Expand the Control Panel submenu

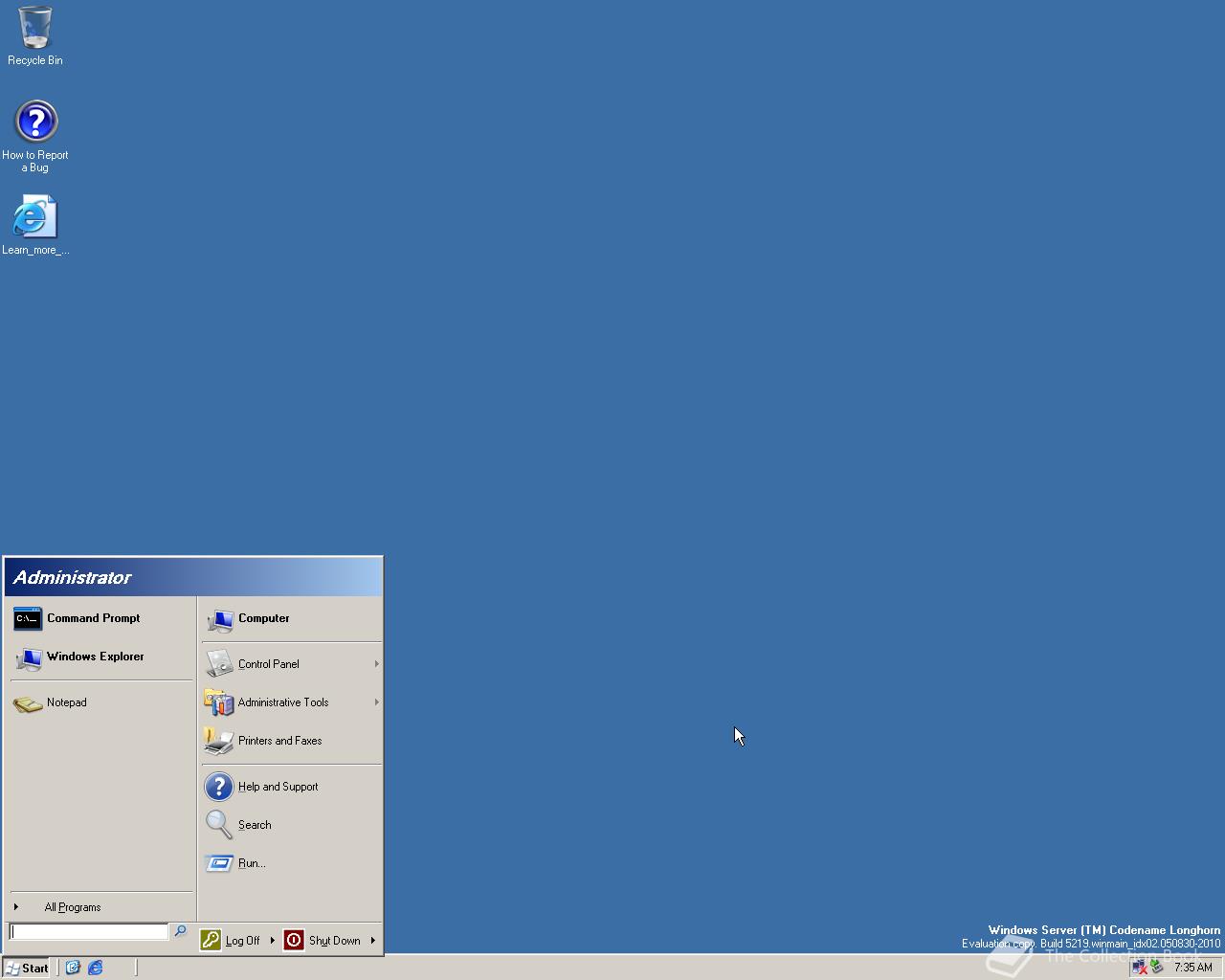pyautogui.click(x=291, y=664)
